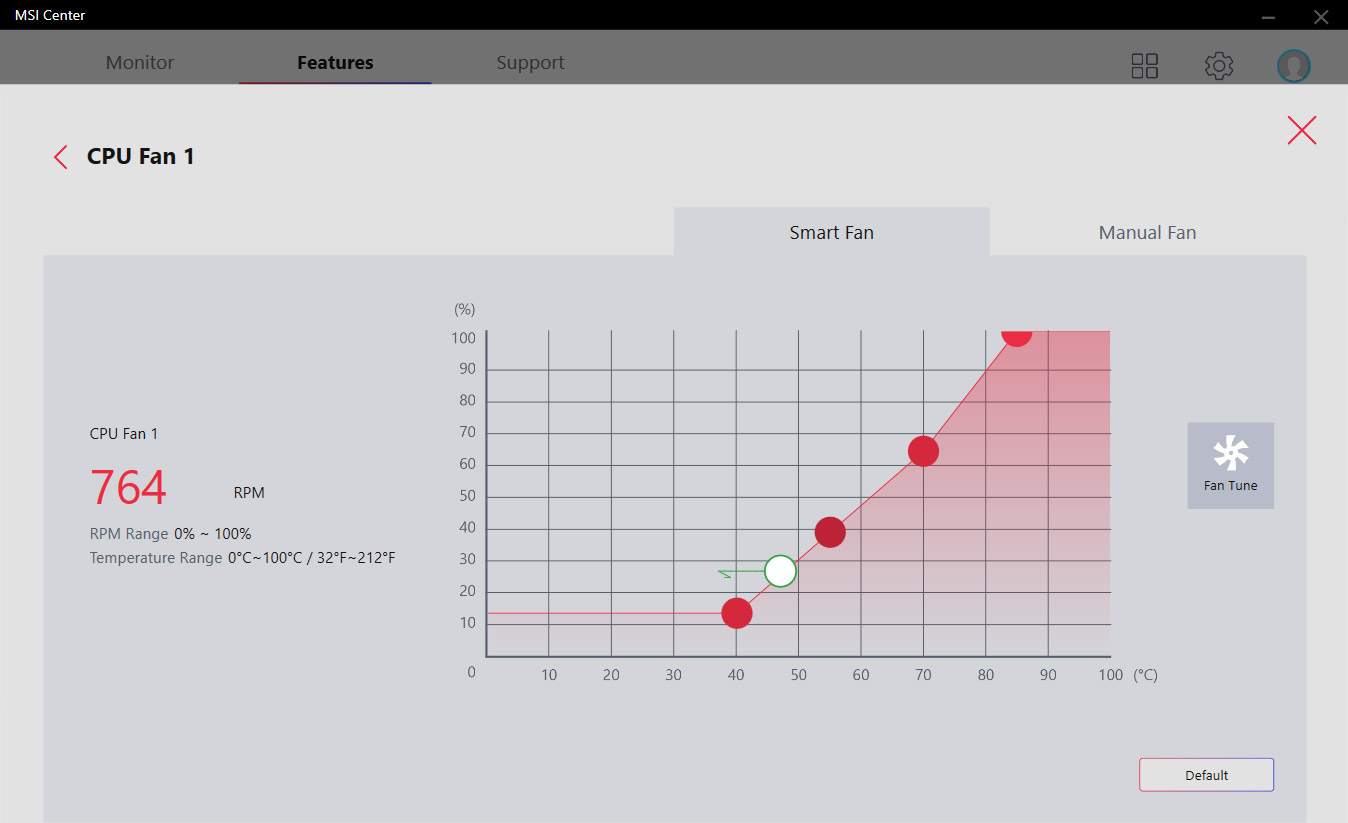1348x823 pixels.
Task: Select the top fan curve point at 85°C
Action: tap(1016, 334)
